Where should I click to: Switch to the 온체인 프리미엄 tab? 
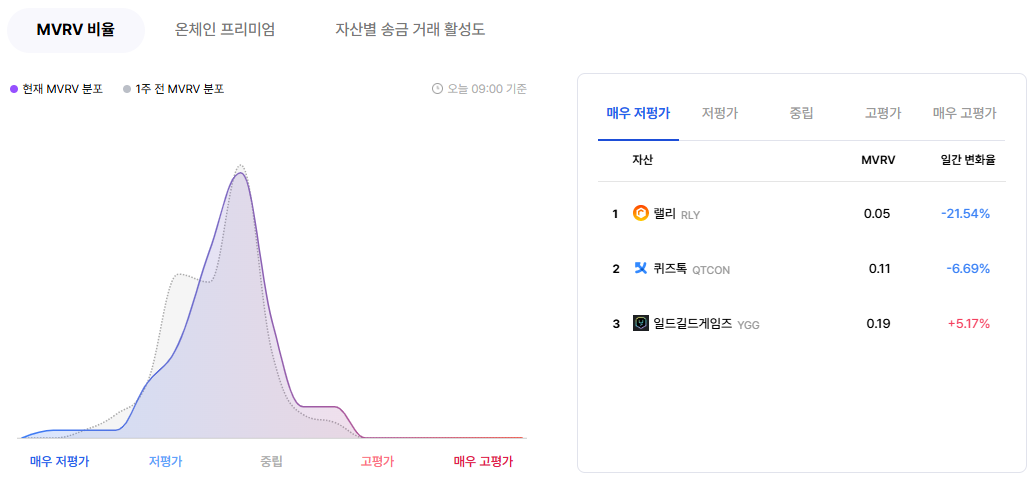point(225,30)
